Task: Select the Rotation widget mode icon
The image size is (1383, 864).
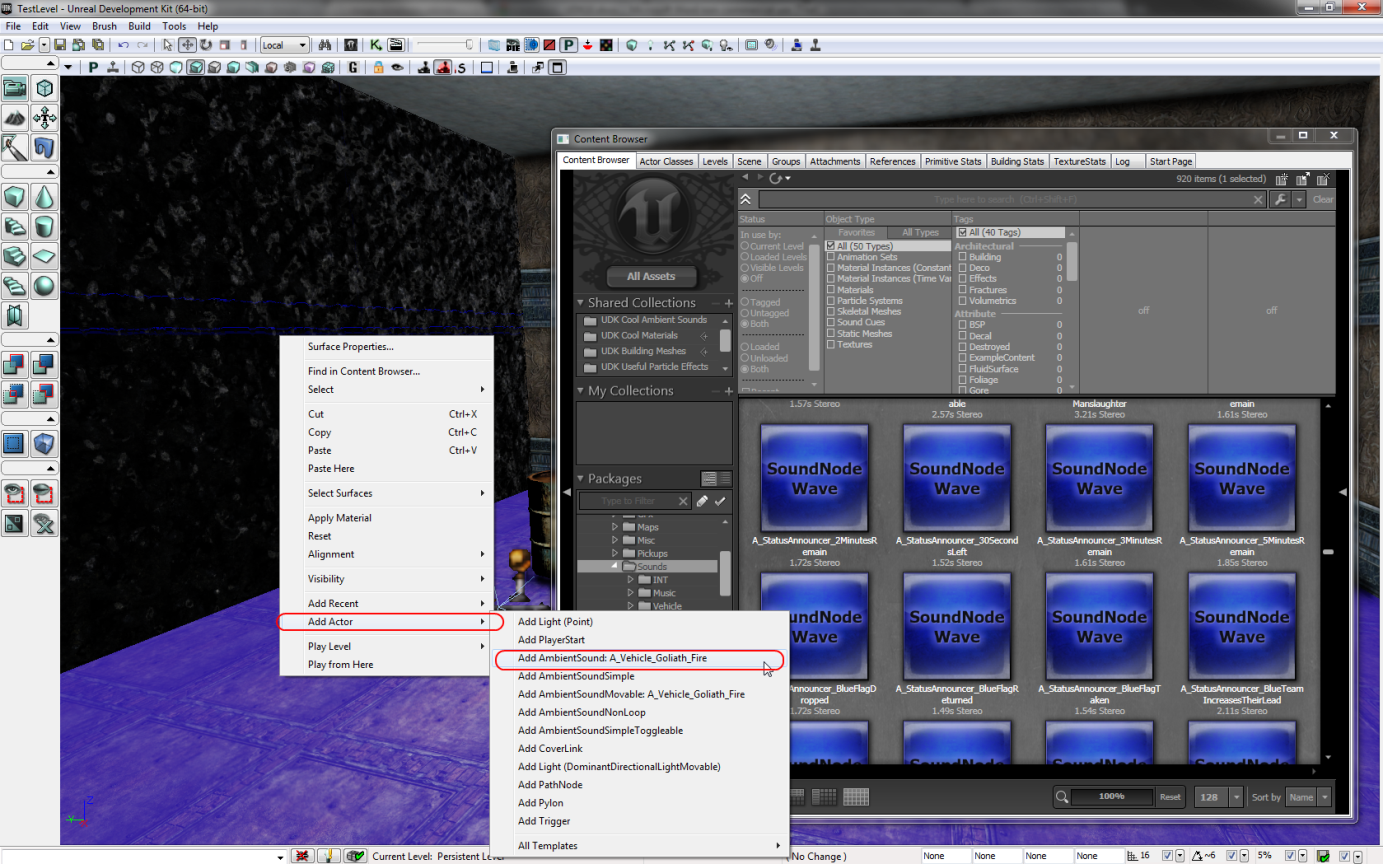Action: coord(206,45)
